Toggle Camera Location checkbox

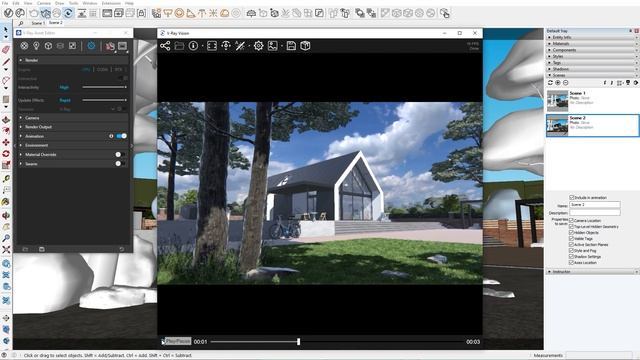click(571, 220)
